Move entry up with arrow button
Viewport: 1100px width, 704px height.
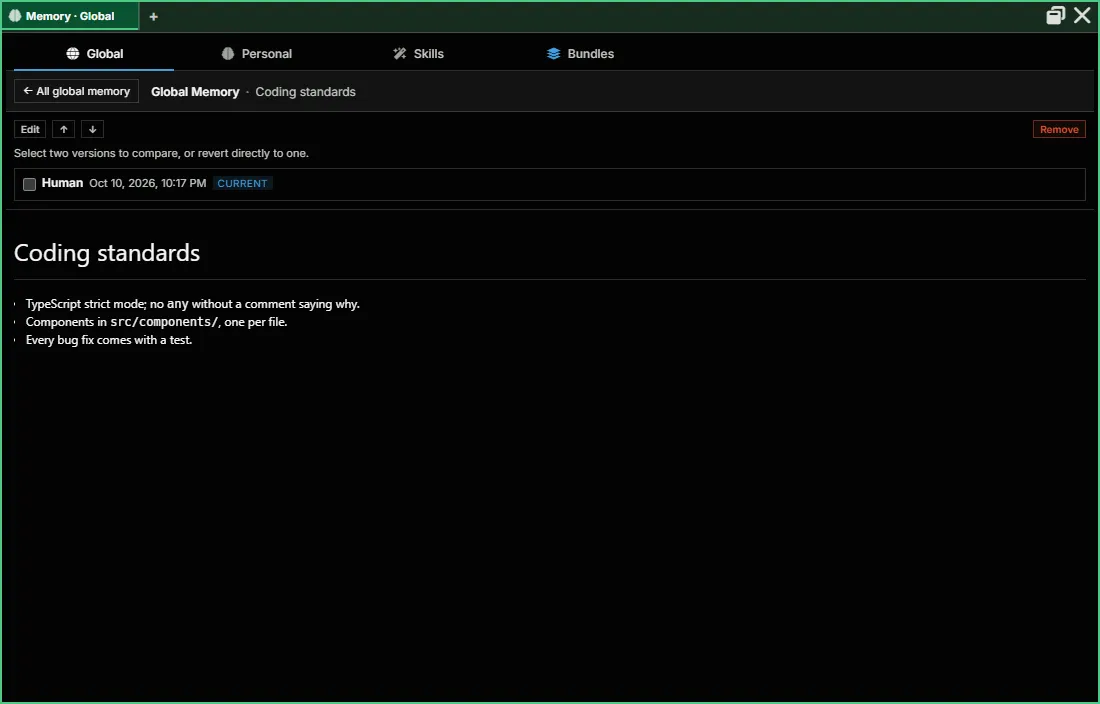tap(64, 129)
